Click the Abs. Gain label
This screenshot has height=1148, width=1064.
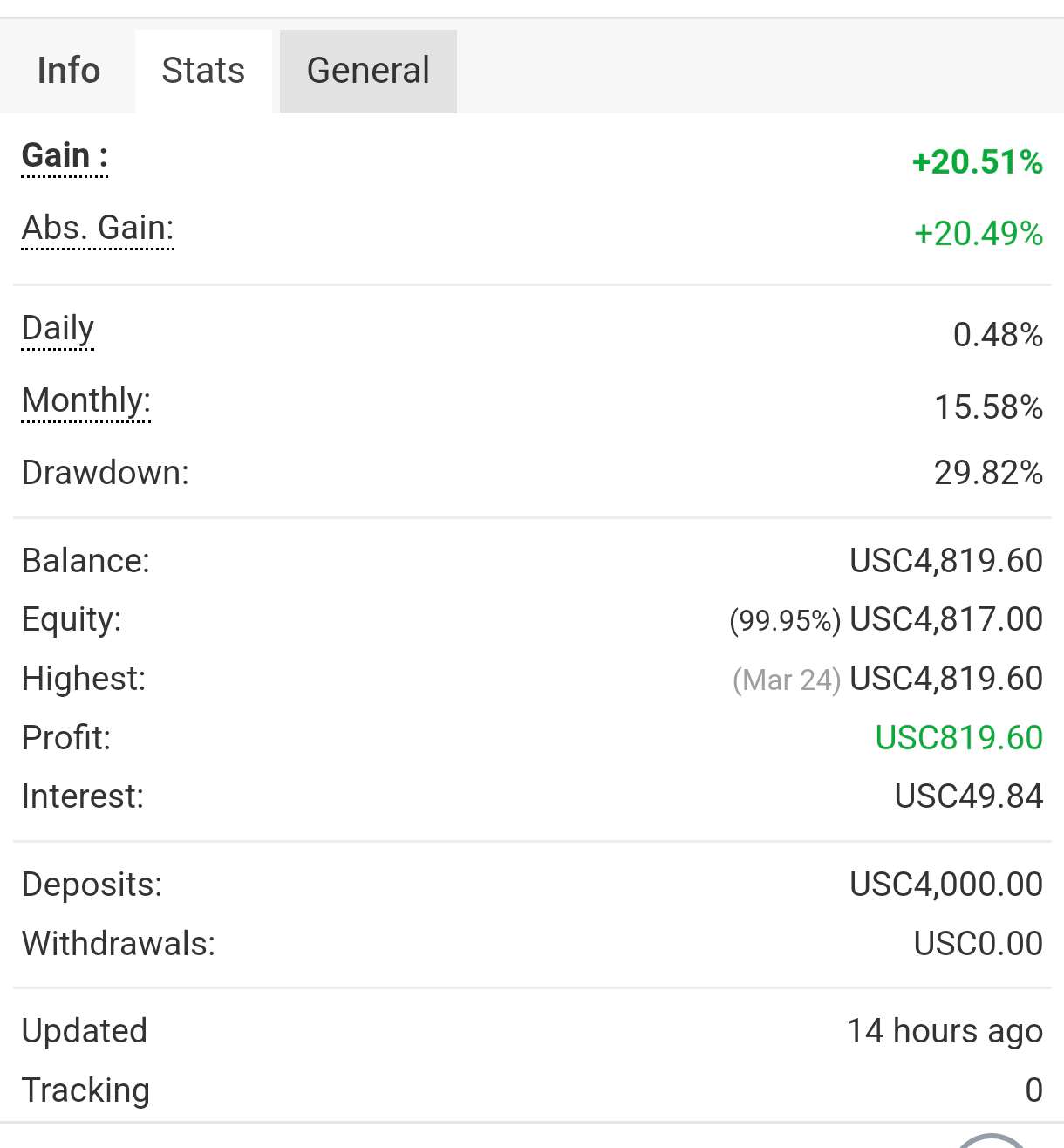[98, 229]
